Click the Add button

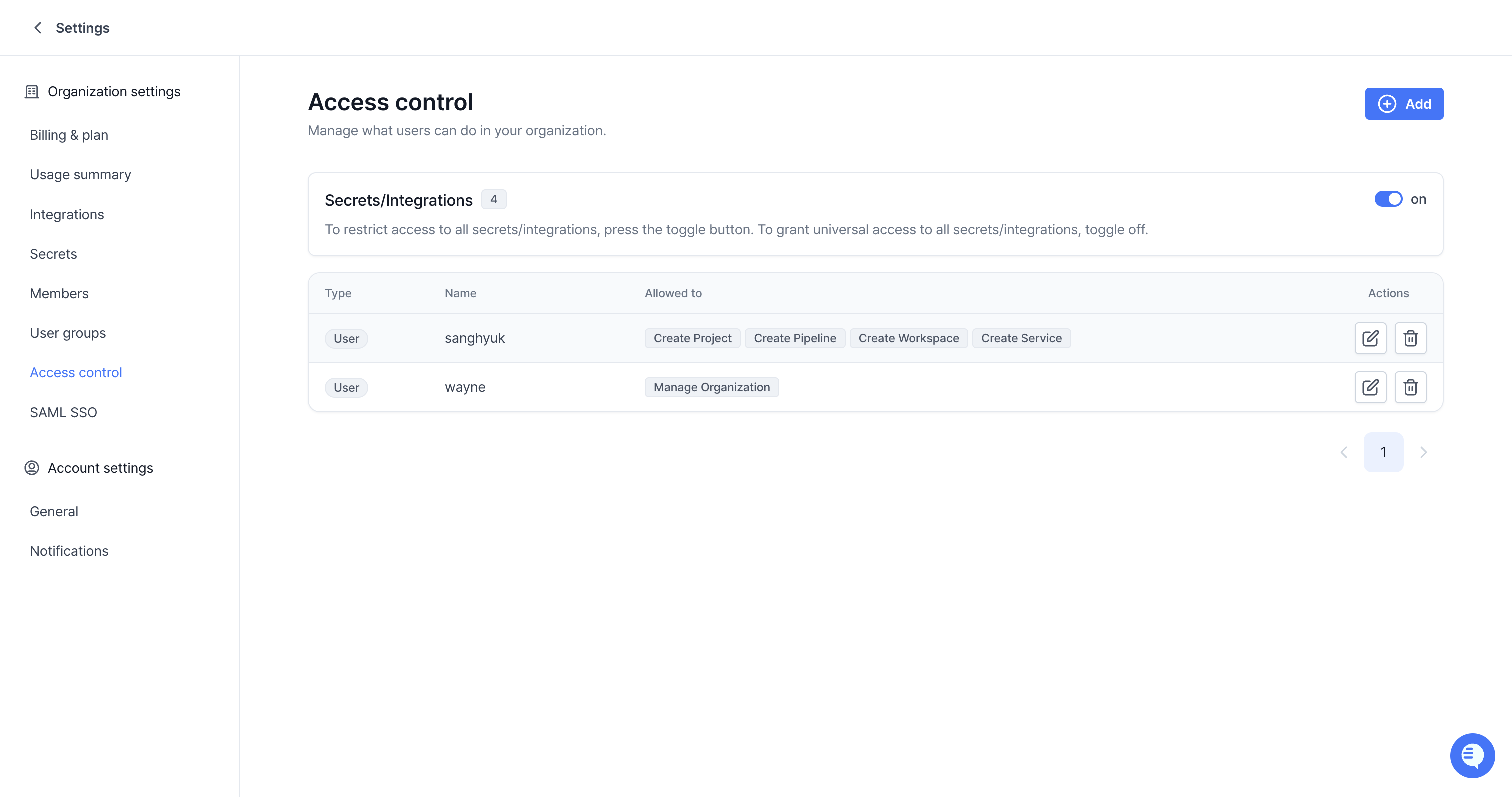[1404, 104]
